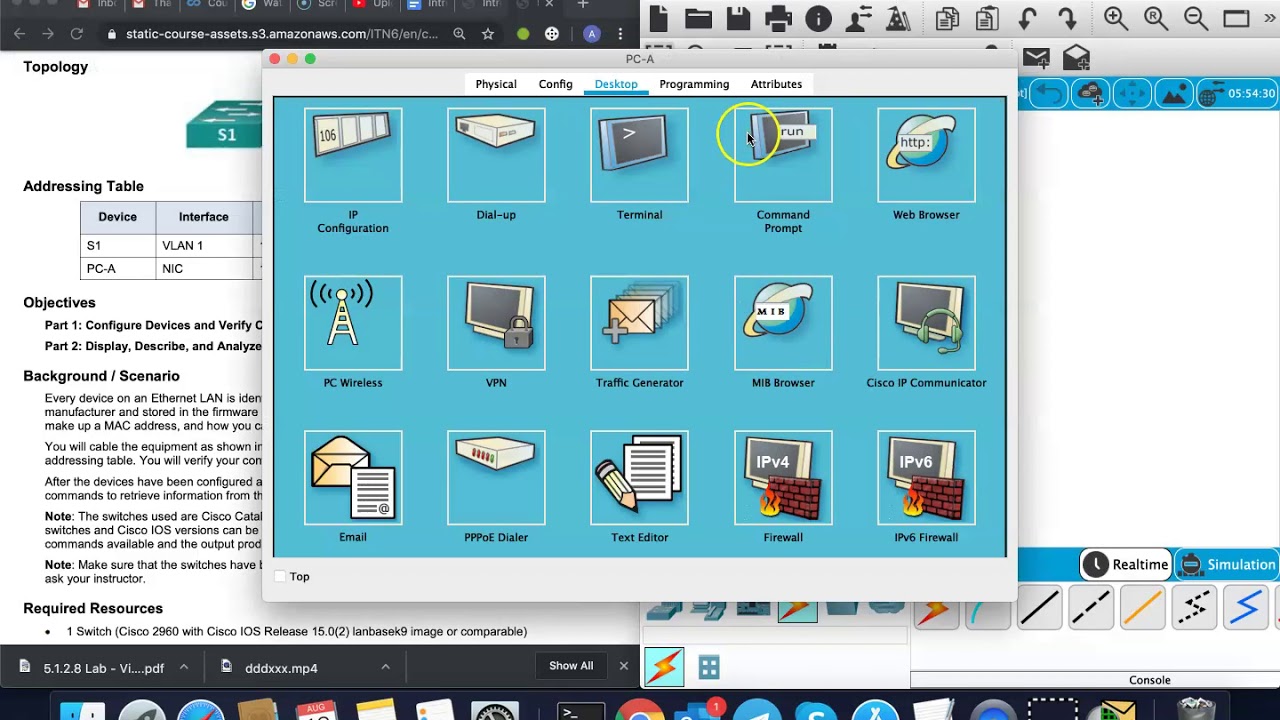Open the VPN app
1280x720 pixels.
point(496,323)
